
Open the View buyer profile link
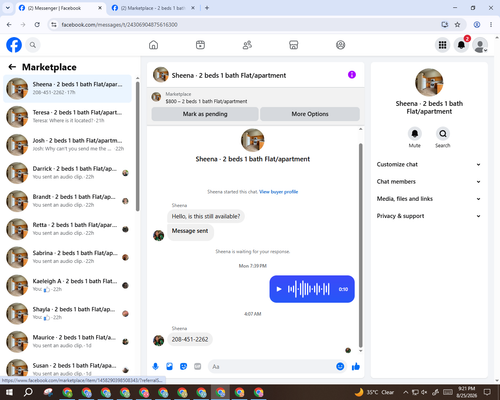[279, 192]
